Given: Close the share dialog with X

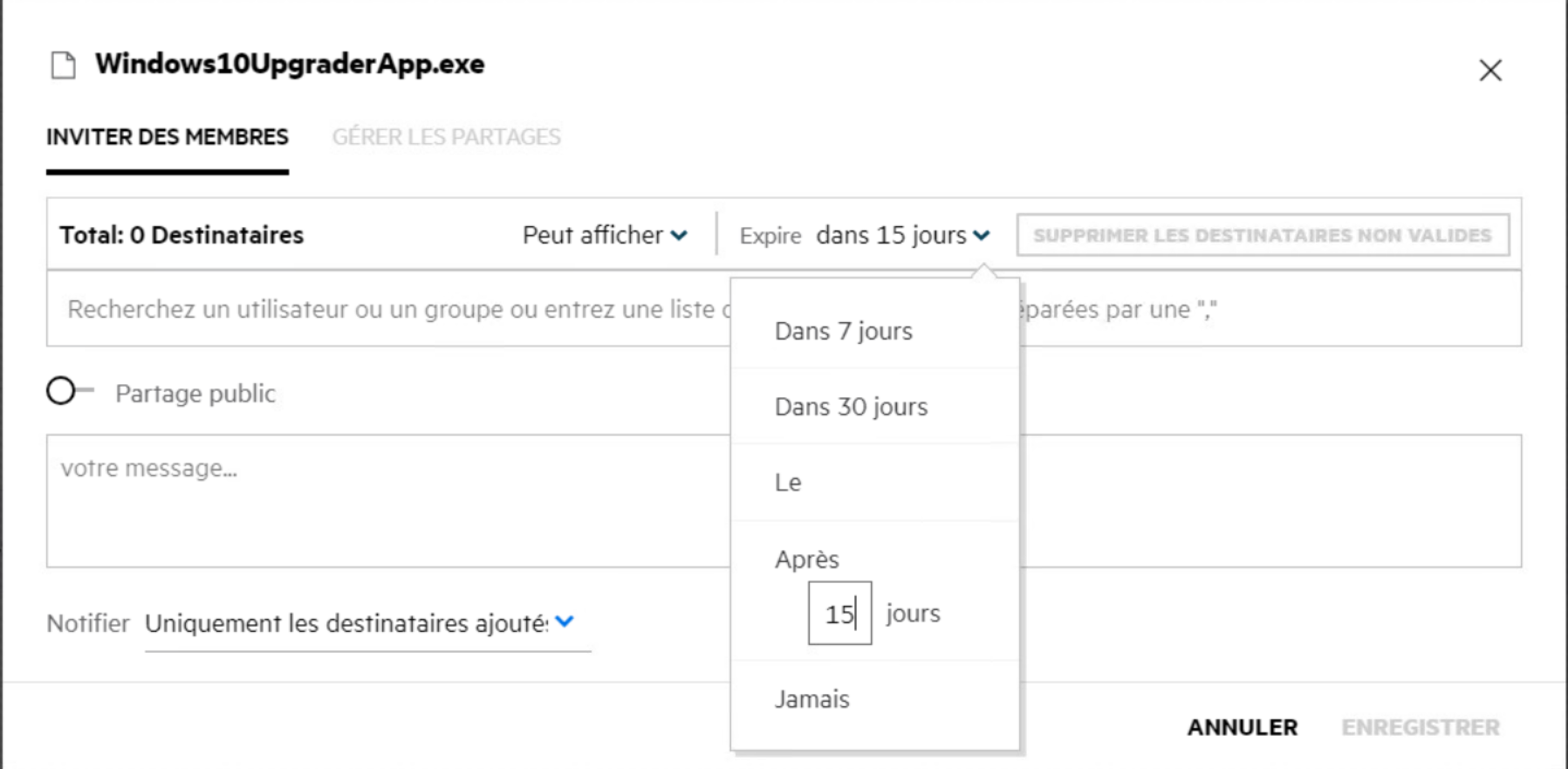Looking at the screenshot, I should click(x=1489, y=71).
